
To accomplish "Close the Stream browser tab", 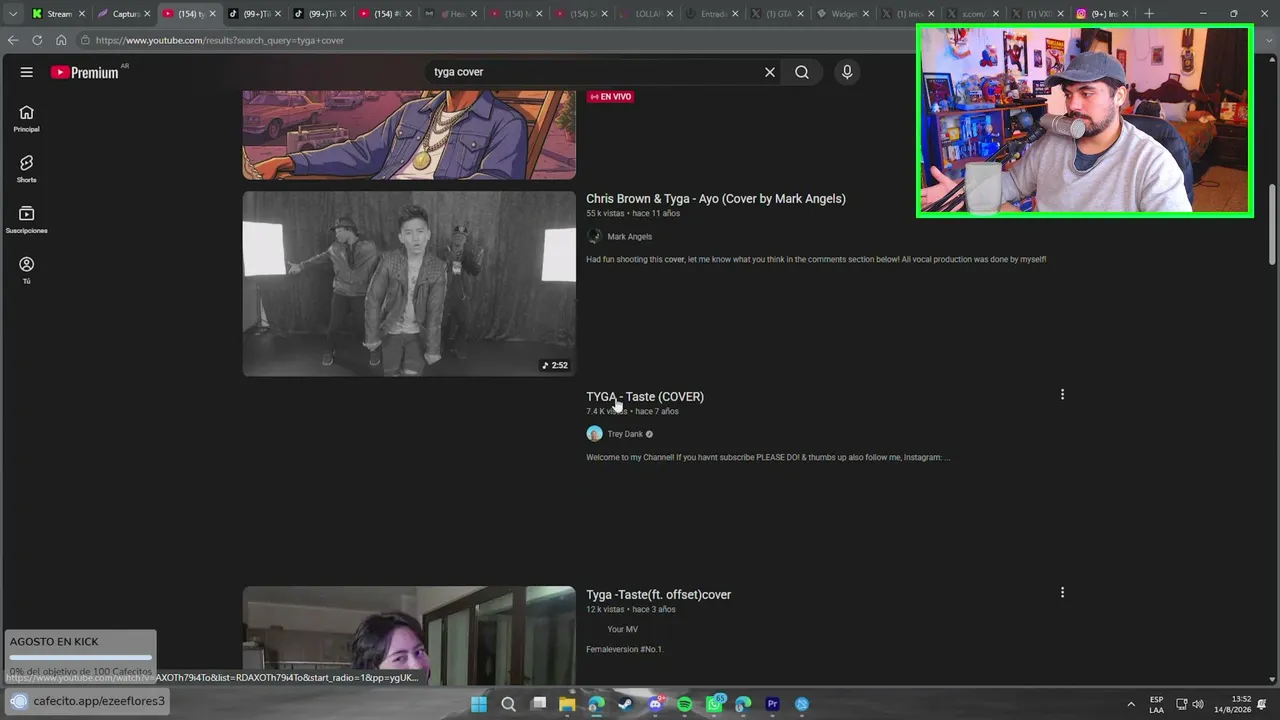I will 82,14.
